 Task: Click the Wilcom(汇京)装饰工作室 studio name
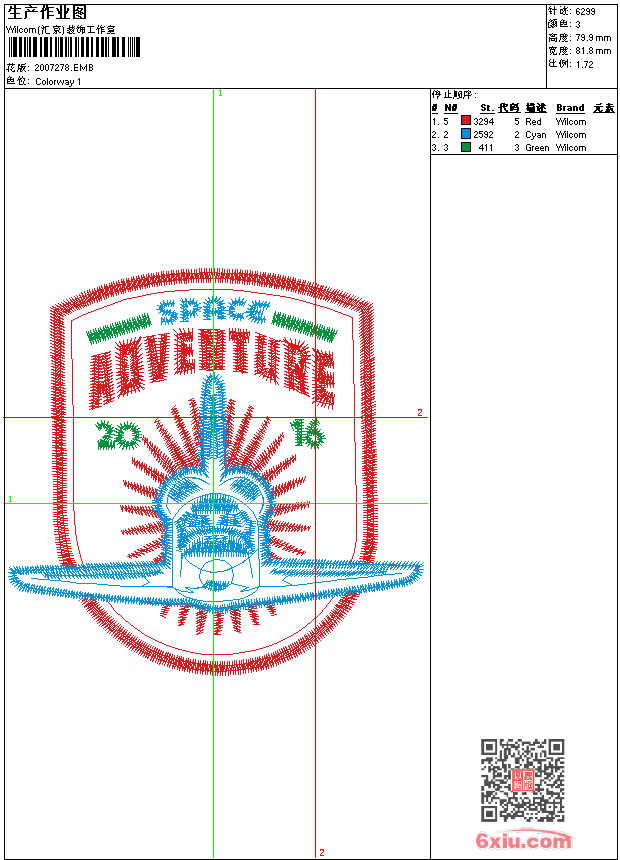coord(61,30)
